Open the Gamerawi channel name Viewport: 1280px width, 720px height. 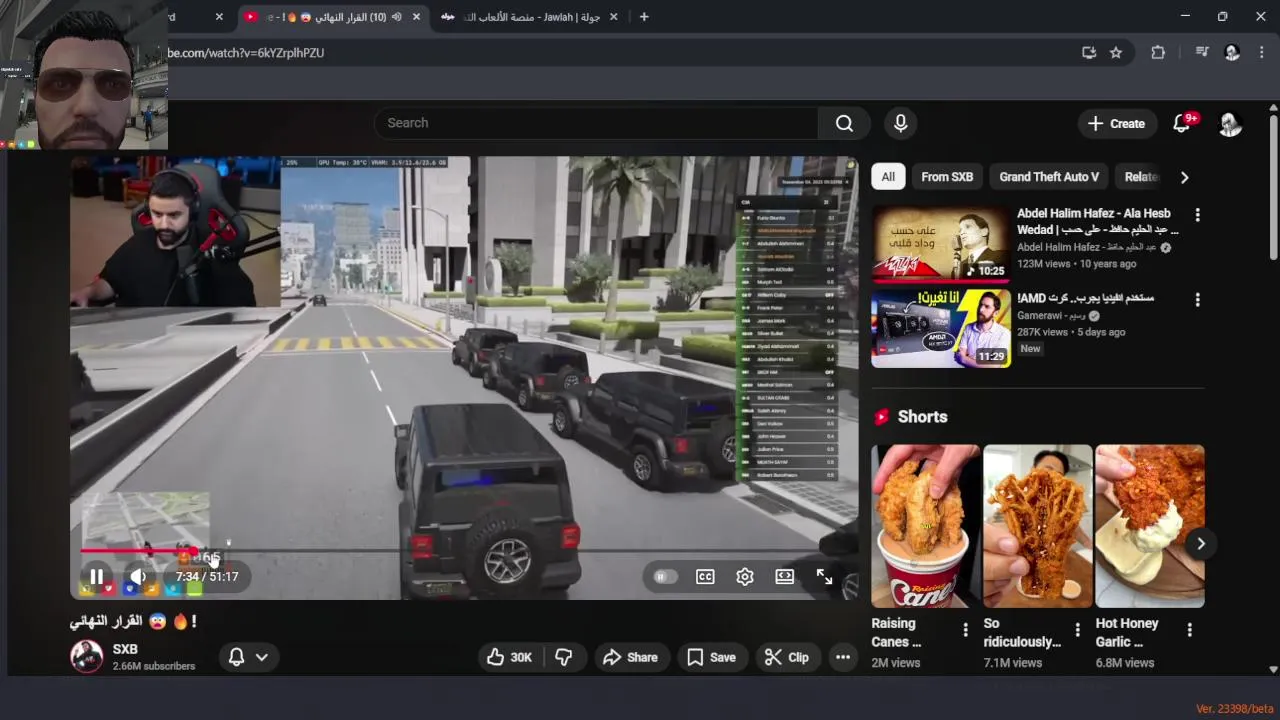[x=1051, y=316]
